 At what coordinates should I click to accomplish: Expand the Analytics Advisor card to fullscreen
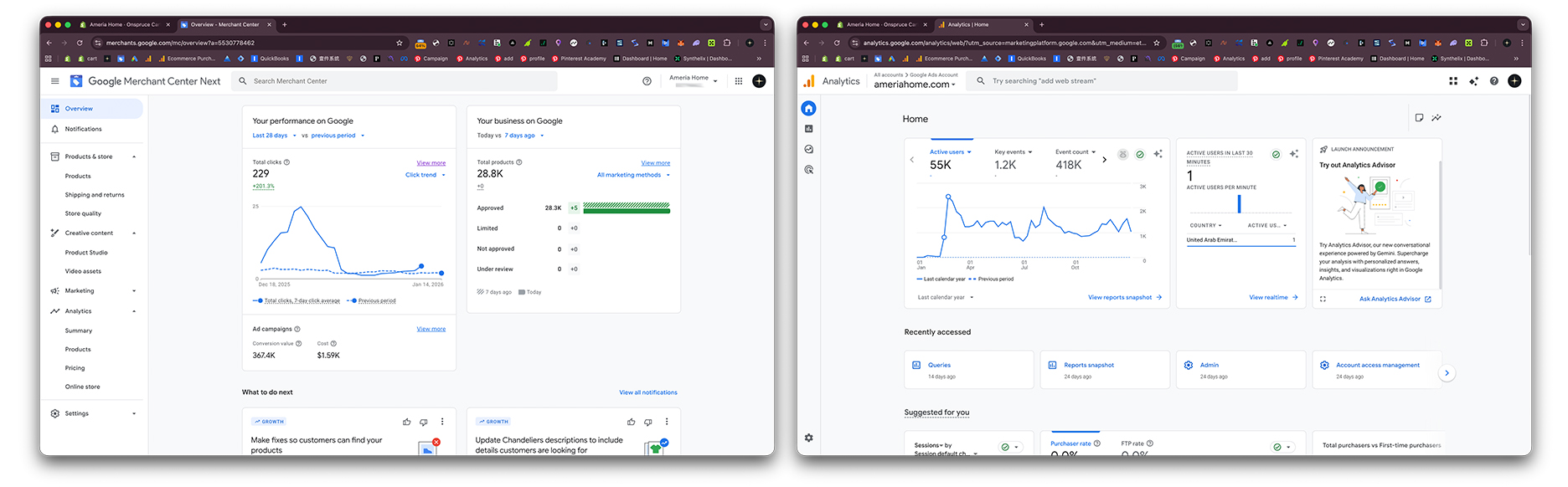pyautogui.click(x=1323, y=299)
